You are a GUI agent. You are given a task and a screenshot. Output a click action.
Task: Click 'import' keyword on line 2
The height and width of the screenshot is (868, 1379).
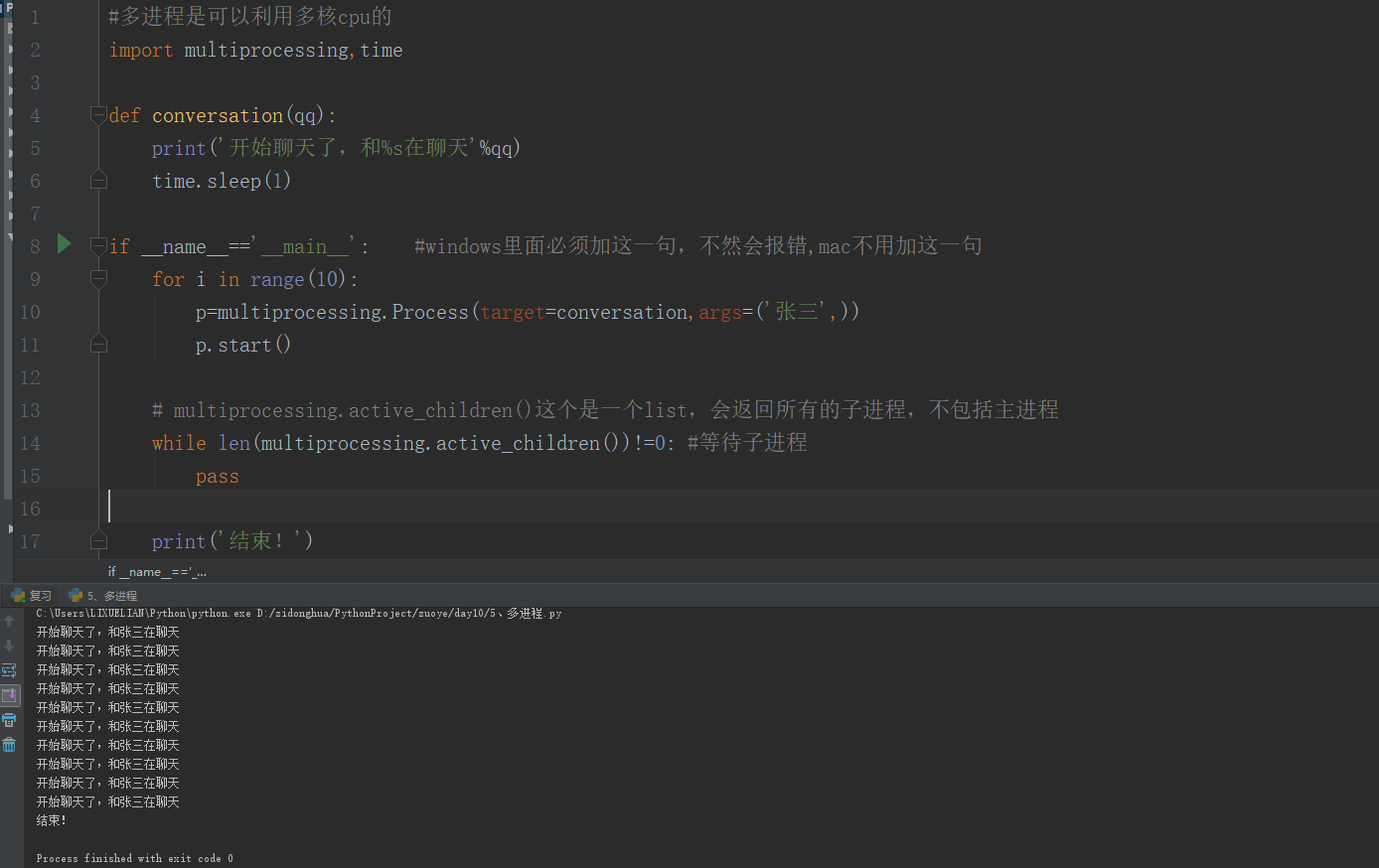pyautogui.click(x=140, y=50)
